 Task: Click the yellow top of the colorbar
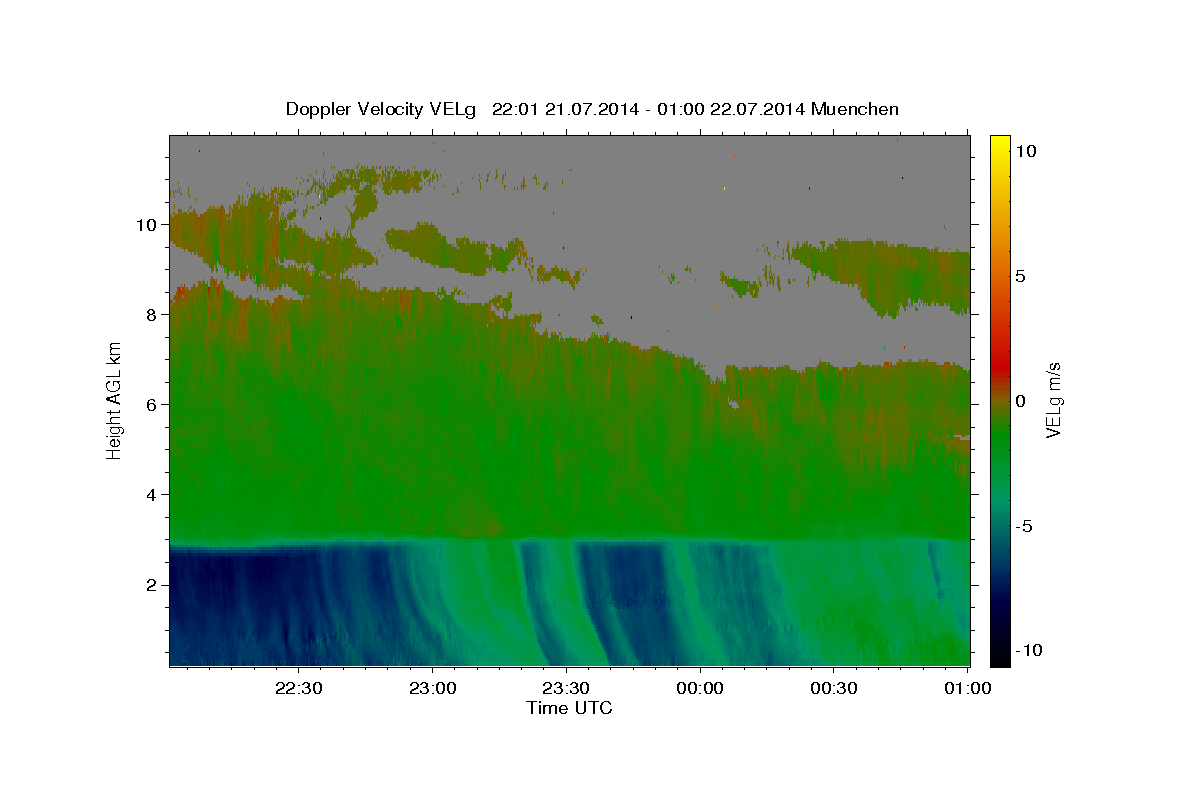coord(1000,145)
